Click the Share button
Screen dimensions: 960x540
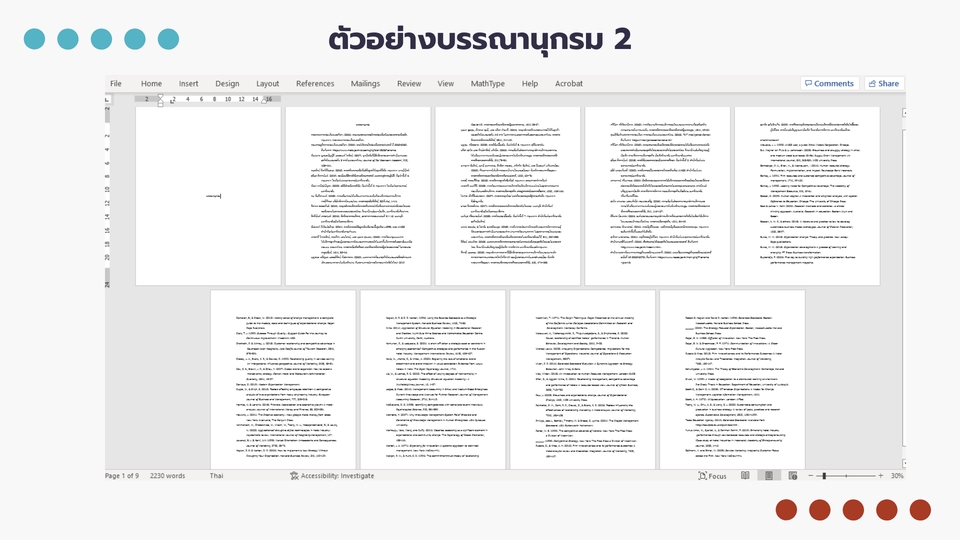tap(884, 84)
